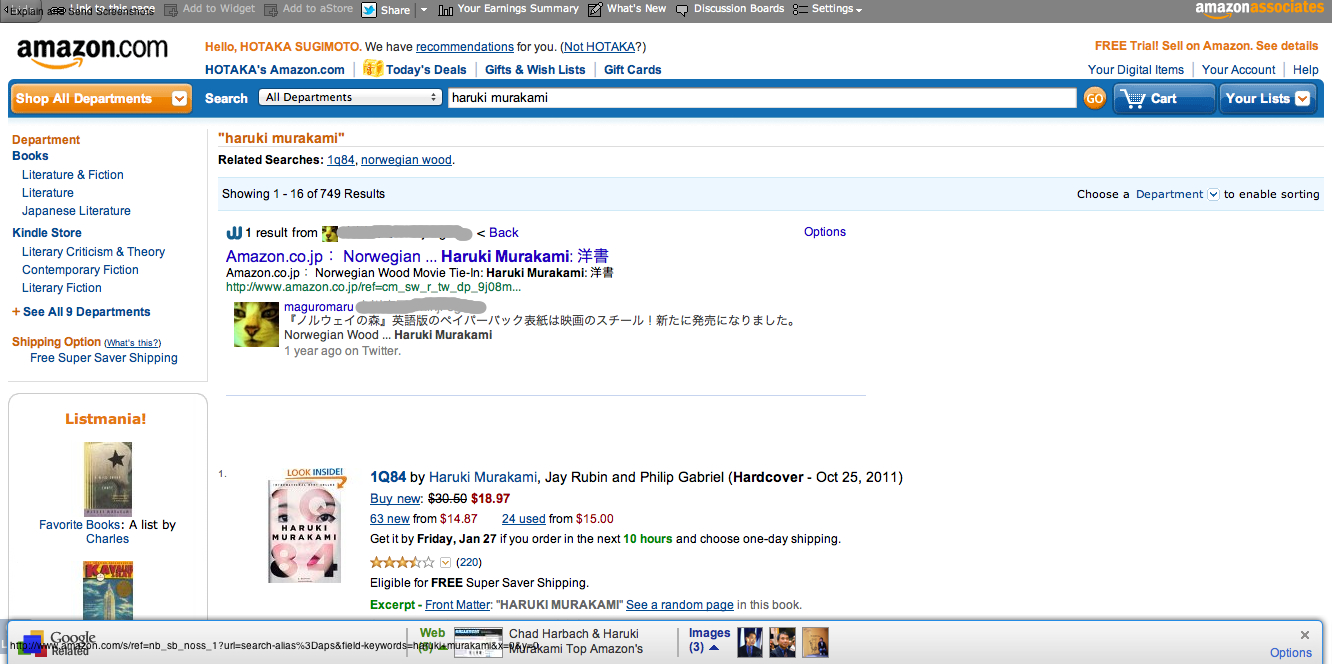
Task: Close the Google Related bar
Action: coord(1305,635)
